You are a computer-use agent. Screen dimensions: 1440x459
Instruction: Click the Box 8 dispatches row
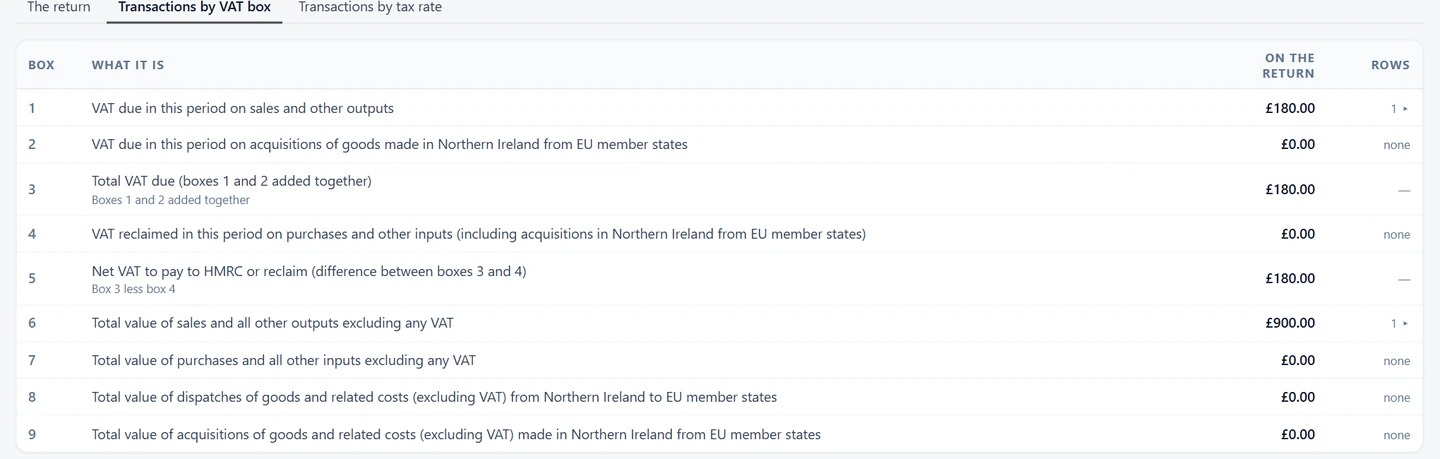(x=719, y=397)
